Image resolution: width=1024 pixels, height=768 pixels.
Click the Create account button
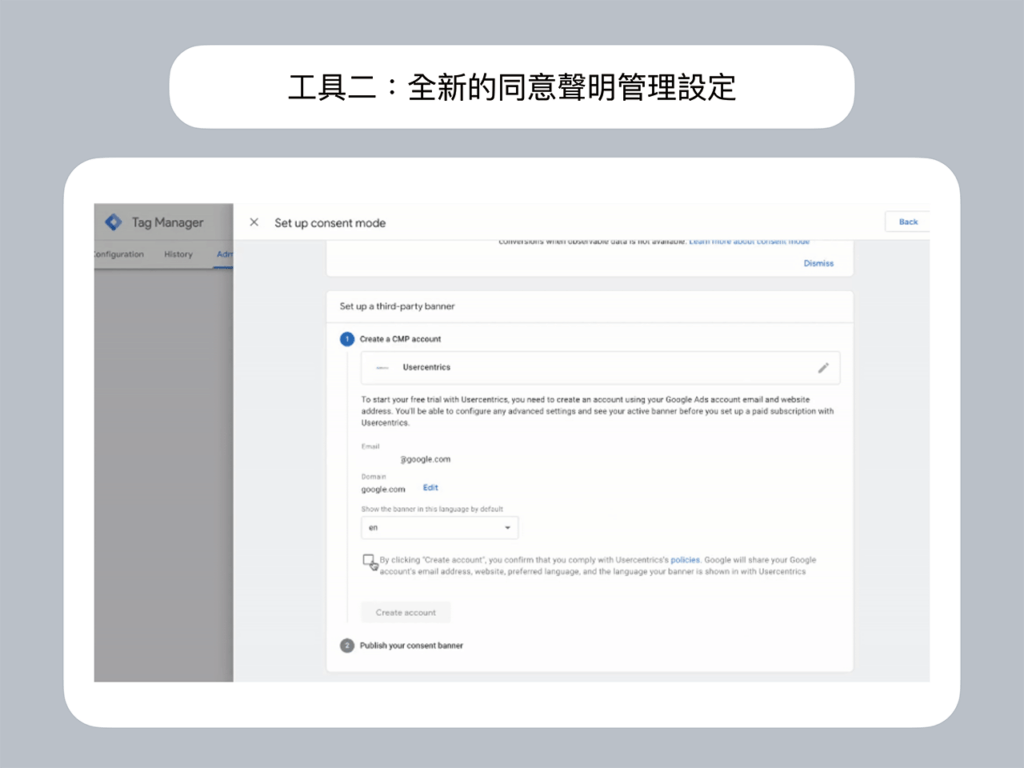[x=406, y=613]
